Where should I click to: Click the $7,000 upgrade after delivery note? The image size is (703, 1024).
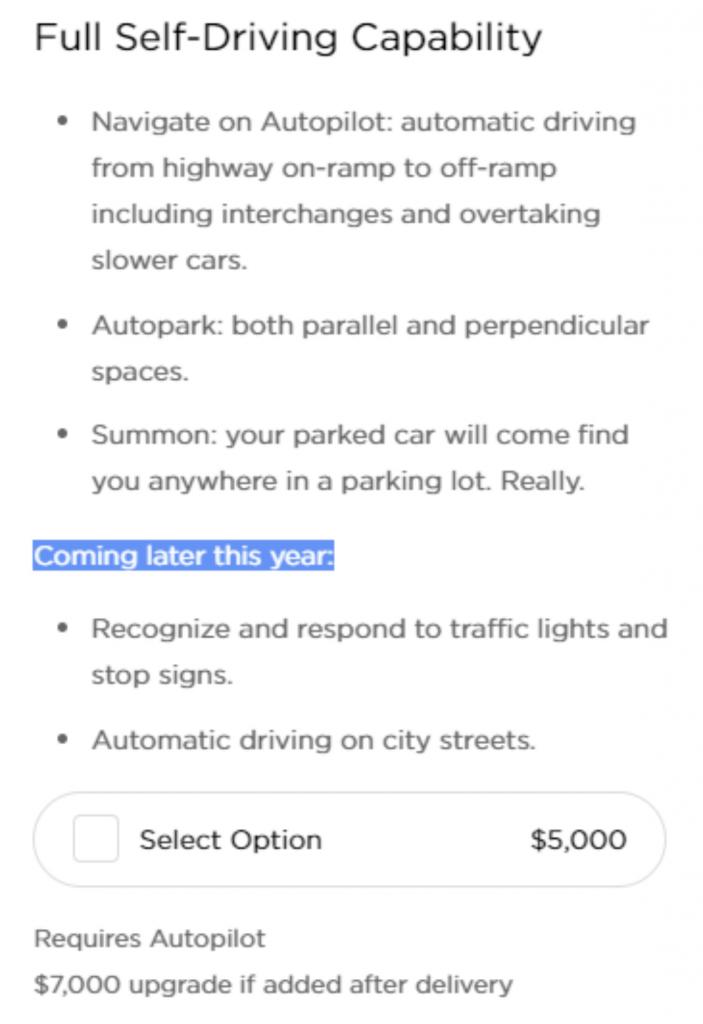click(x=274, y=984)
